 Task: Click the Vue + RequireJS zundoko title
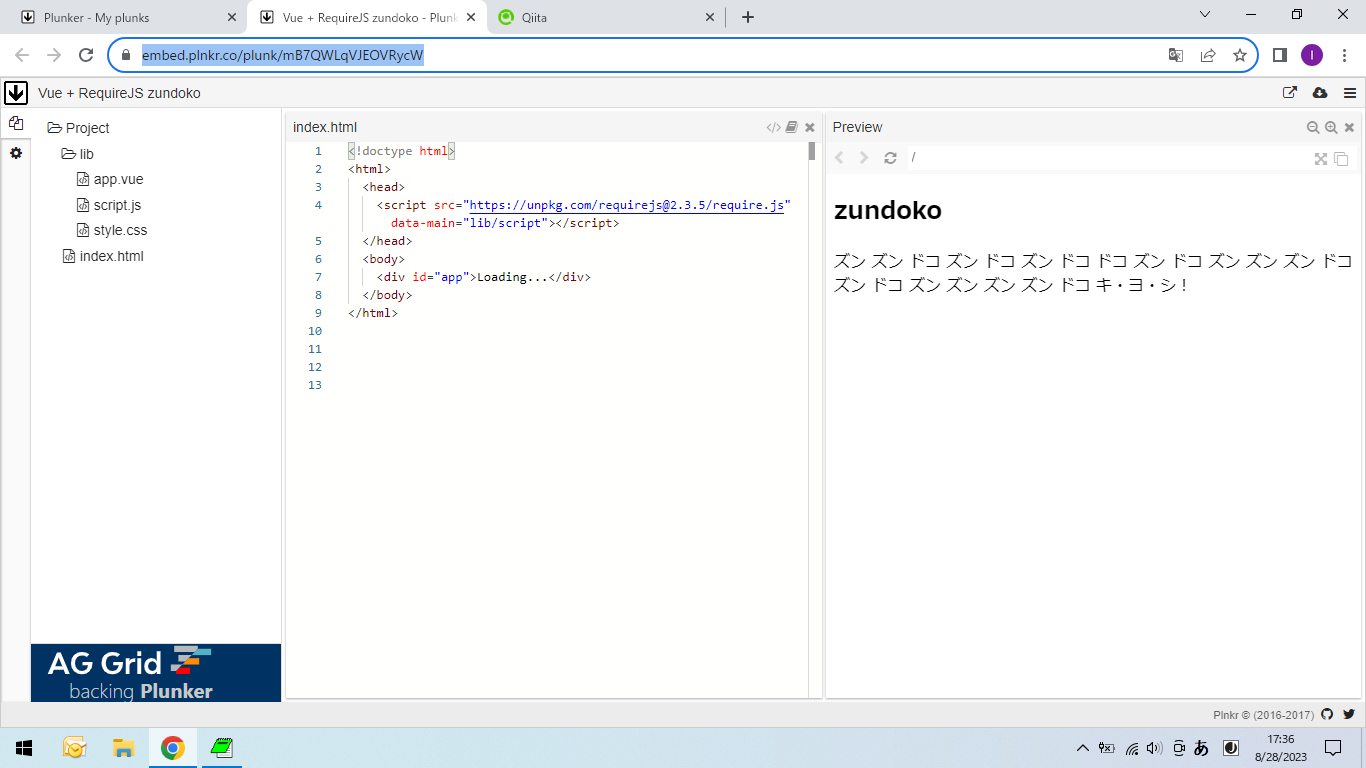[119, 93]
